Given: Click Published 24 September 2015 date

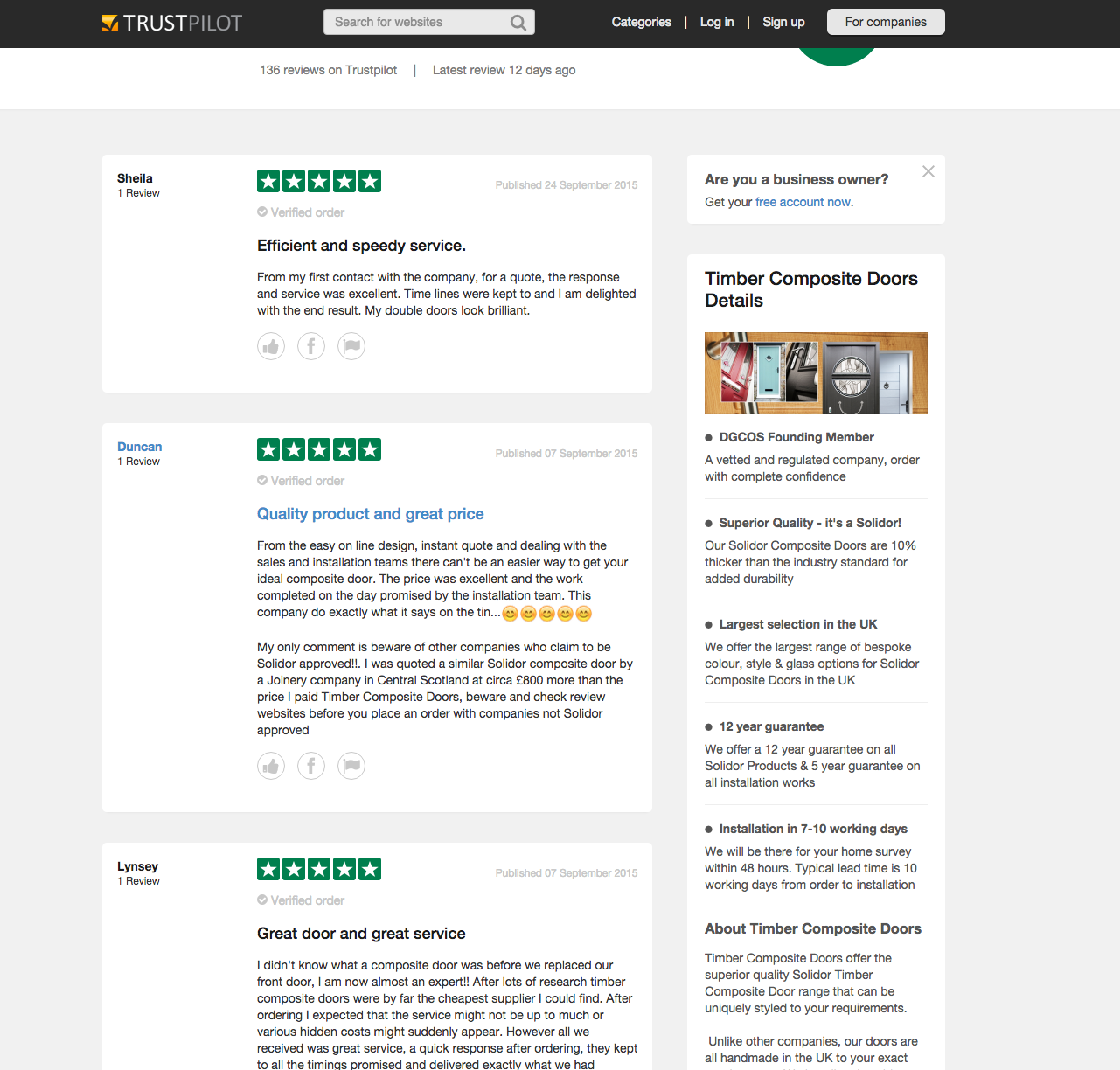Looking at the screenshot, I should (x=567, y=185).
